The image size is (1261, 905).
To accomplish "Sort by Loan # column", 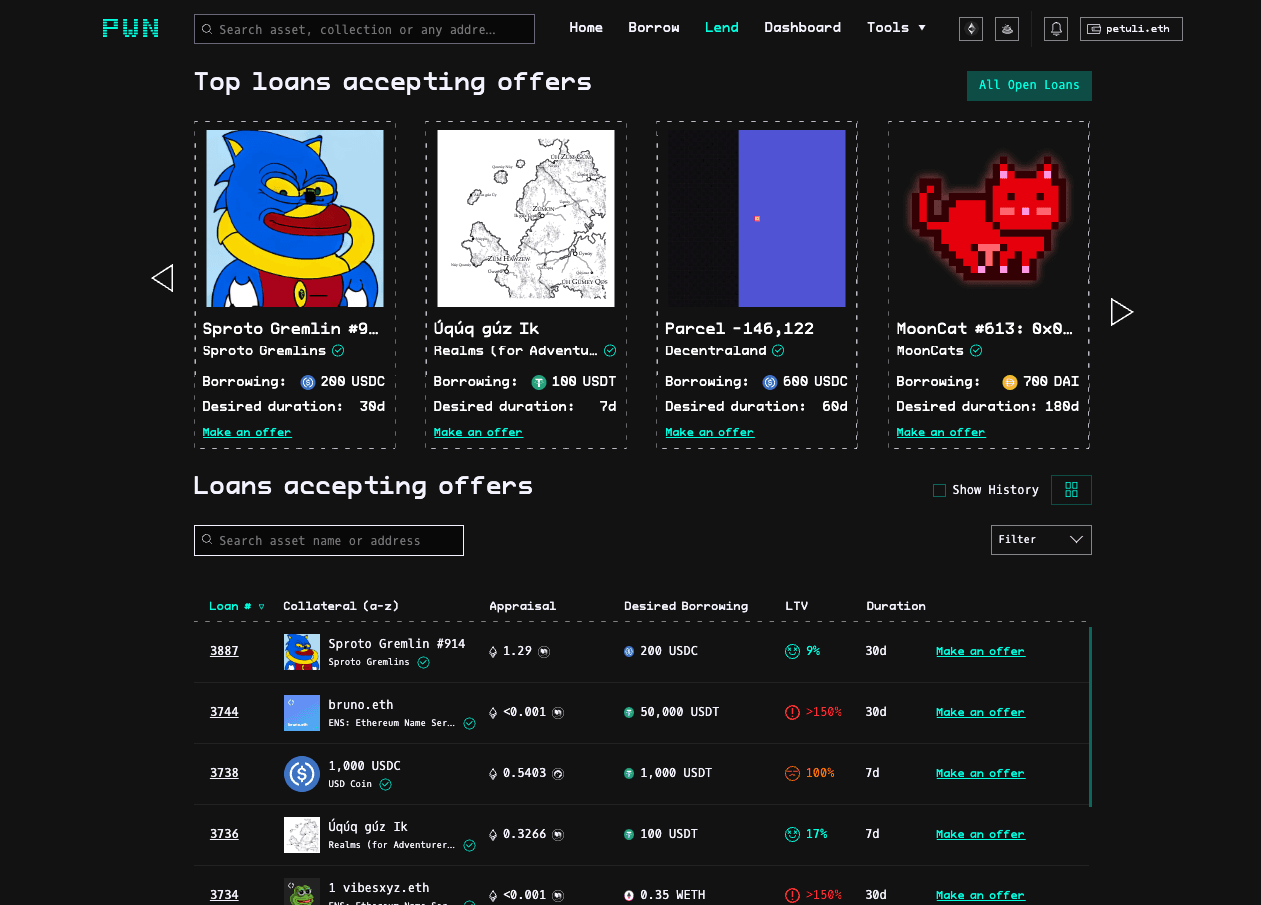I will click(236, 606).
